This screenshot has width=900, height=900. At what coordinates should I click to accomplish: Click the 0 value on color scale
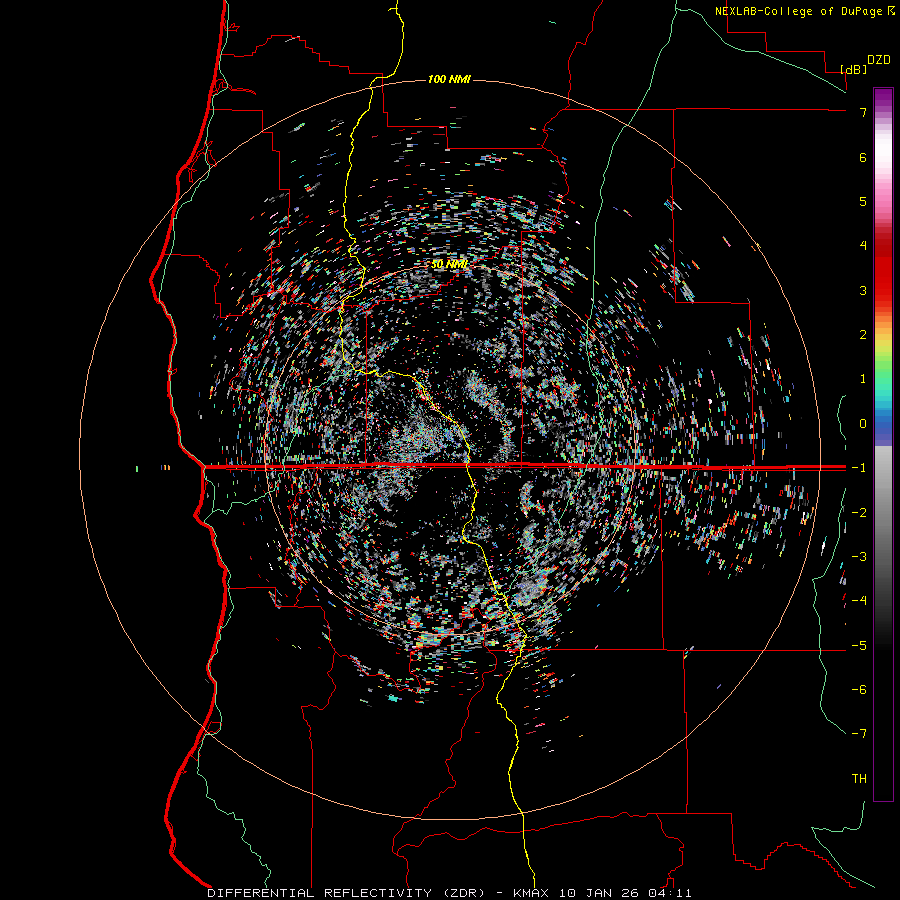[863, 424]
